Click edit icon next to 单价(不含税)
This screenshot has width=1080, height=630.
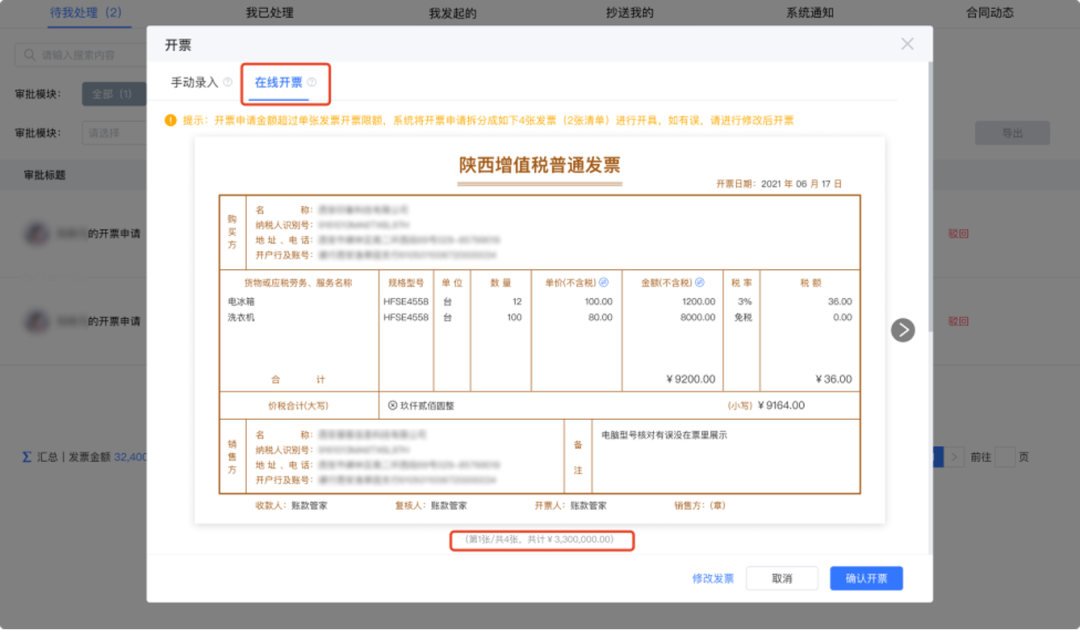(603, 283)
